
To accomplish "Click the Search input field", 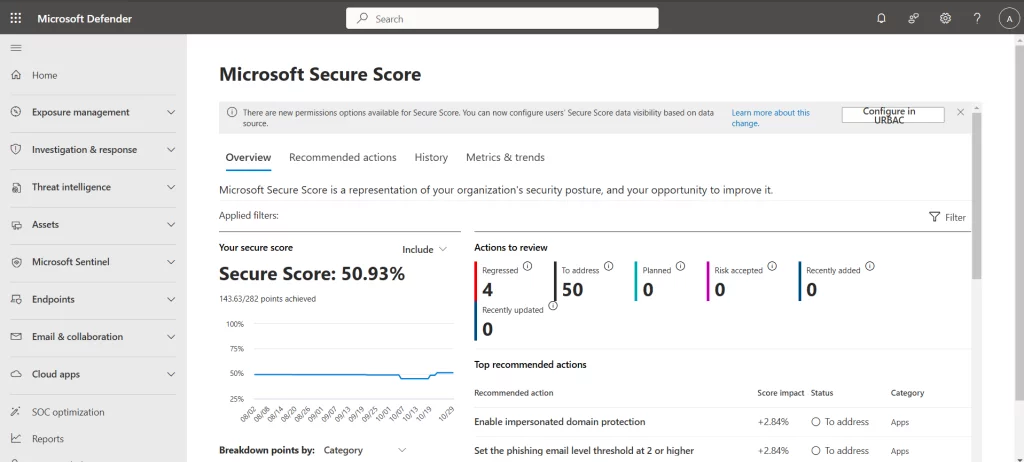I will click(x=502, y=18).
